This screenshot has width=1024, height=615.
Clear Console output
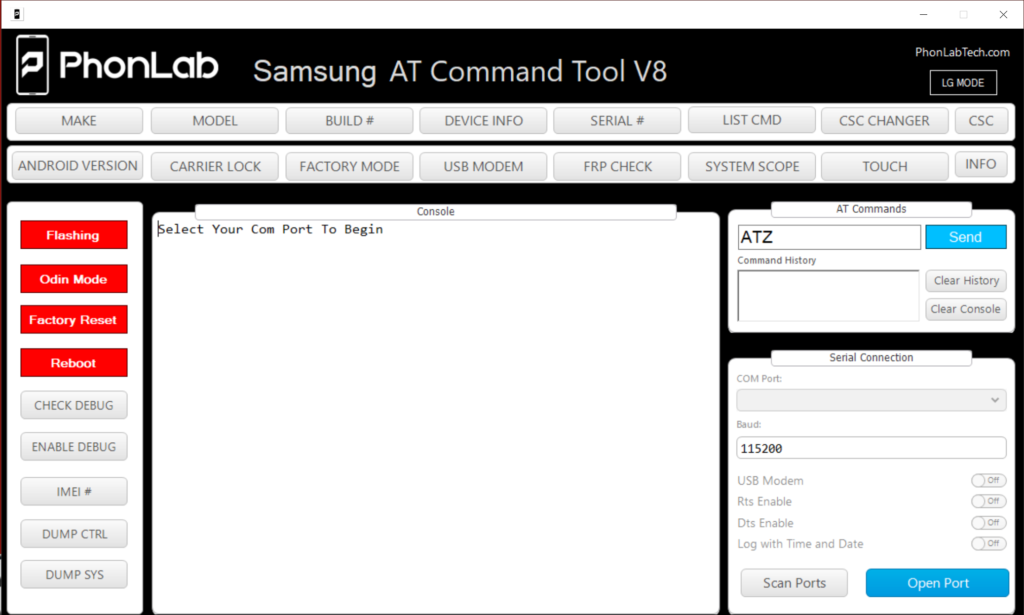966,309
